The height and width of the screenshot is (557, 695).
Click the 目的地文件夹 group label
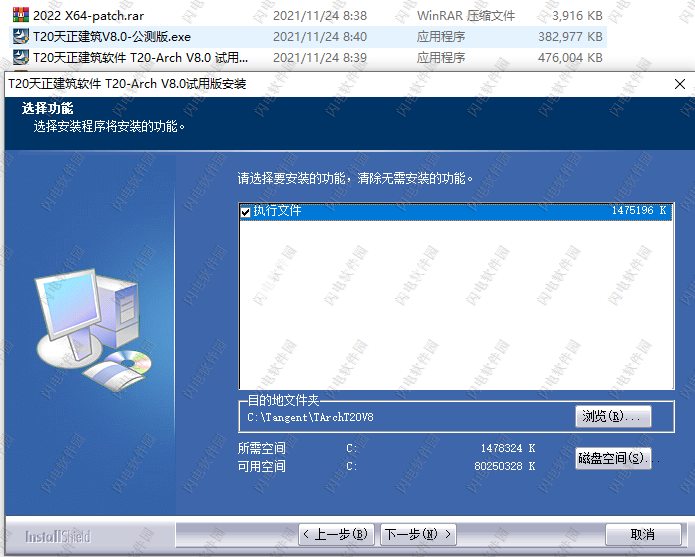coord(283,401)
